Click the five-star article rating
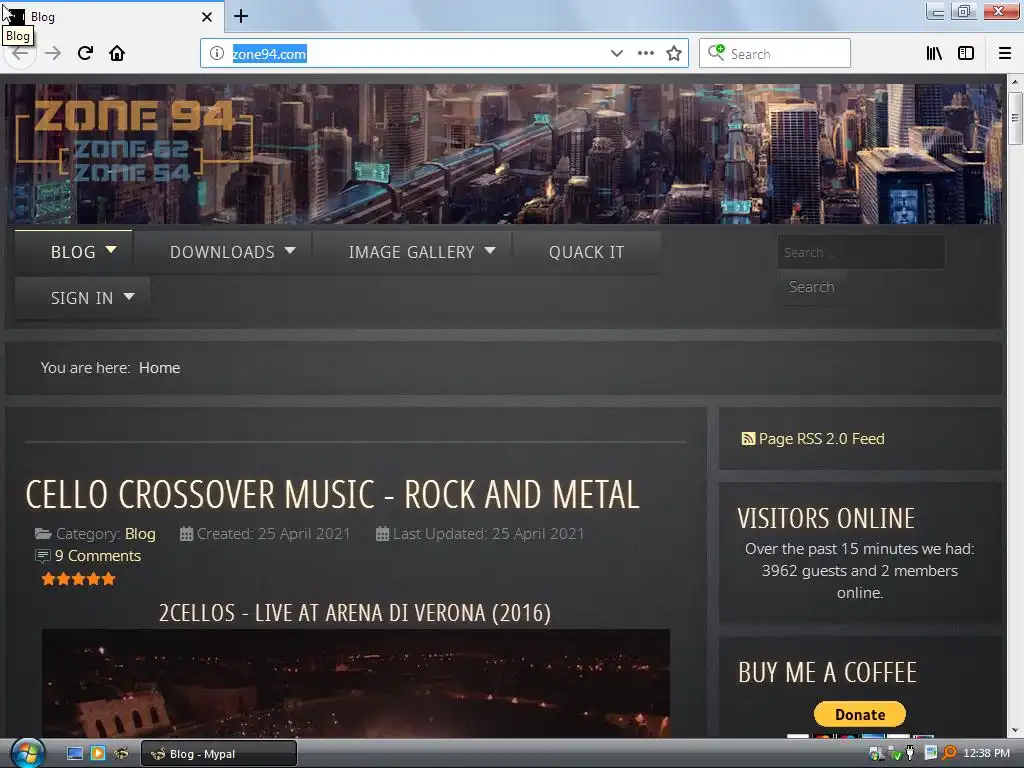The height and width of the screenshot is (768, 1024). pyautogui.click(x=78, y=579)
